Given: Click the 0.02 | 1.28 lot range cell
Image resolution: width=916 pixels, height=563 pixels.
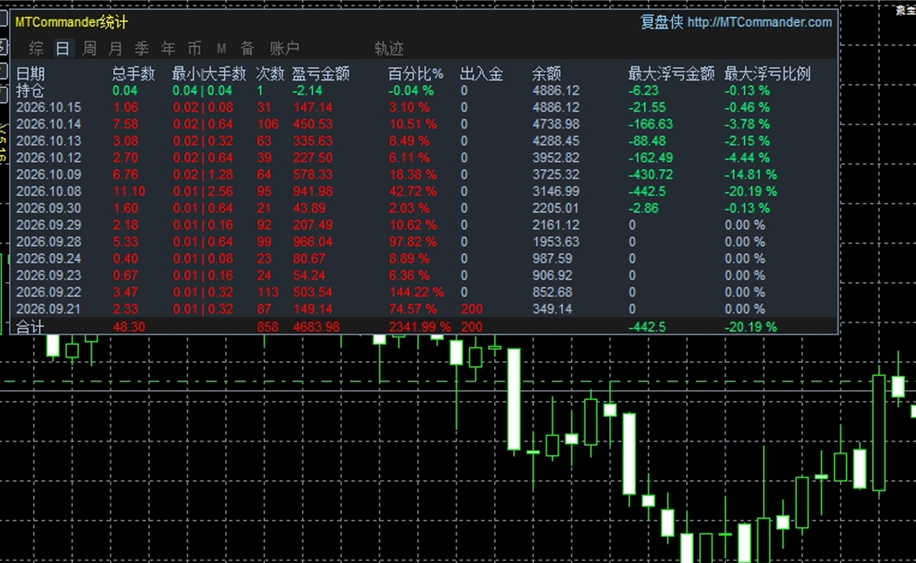Looking at the screenshot, I should pyautogui.click(x=203, y=175).
